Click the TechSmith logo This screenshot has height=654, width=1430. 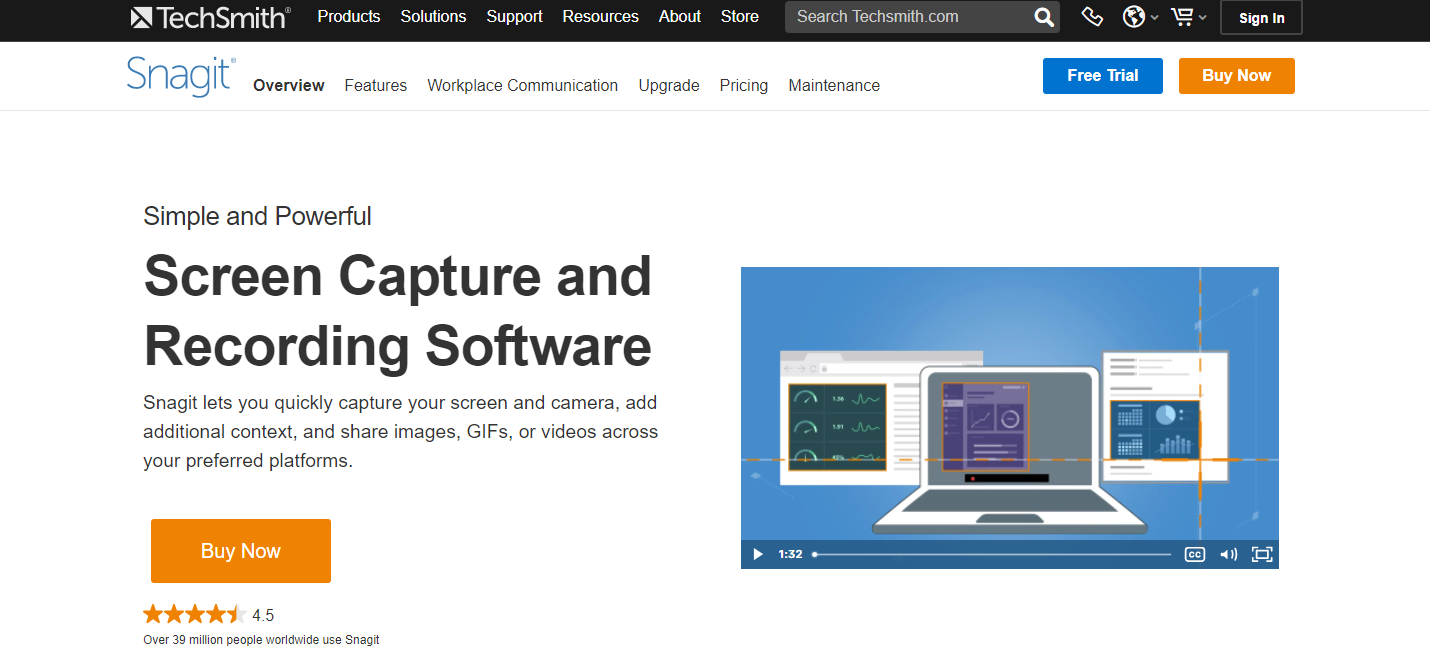pos(210,17)
